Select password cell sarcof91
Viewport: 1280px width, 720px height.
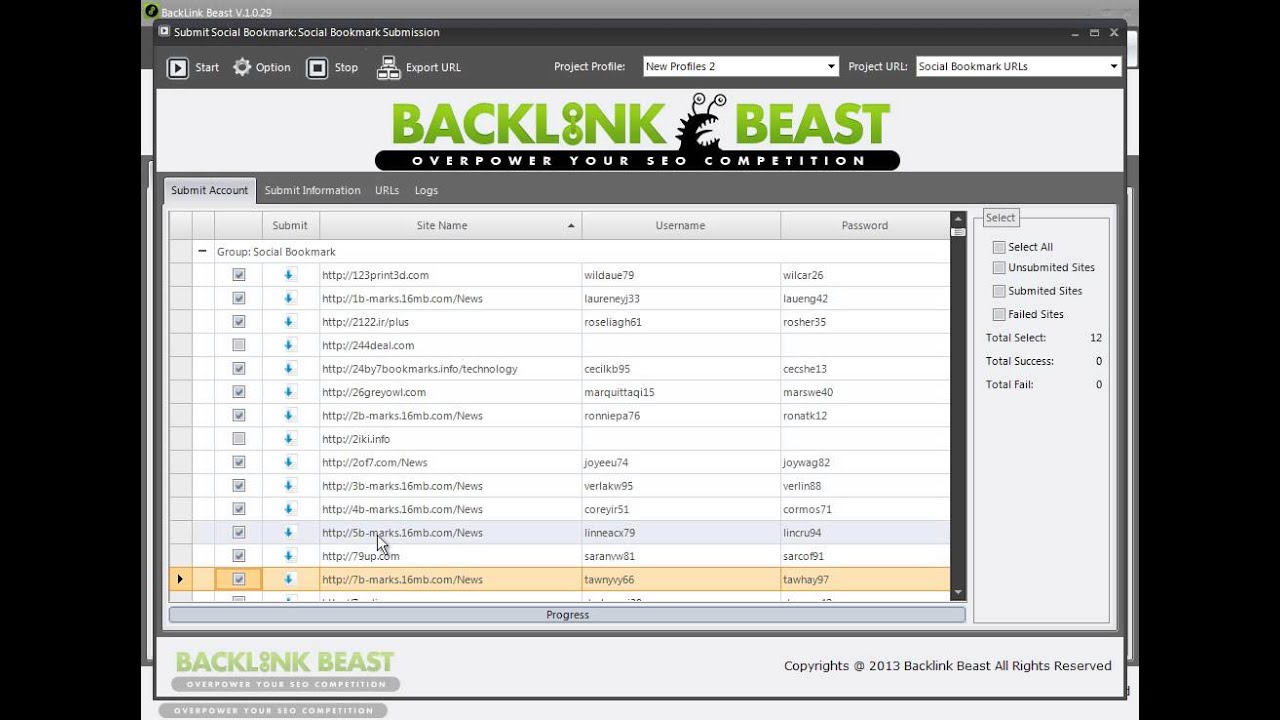click(865, 556)
